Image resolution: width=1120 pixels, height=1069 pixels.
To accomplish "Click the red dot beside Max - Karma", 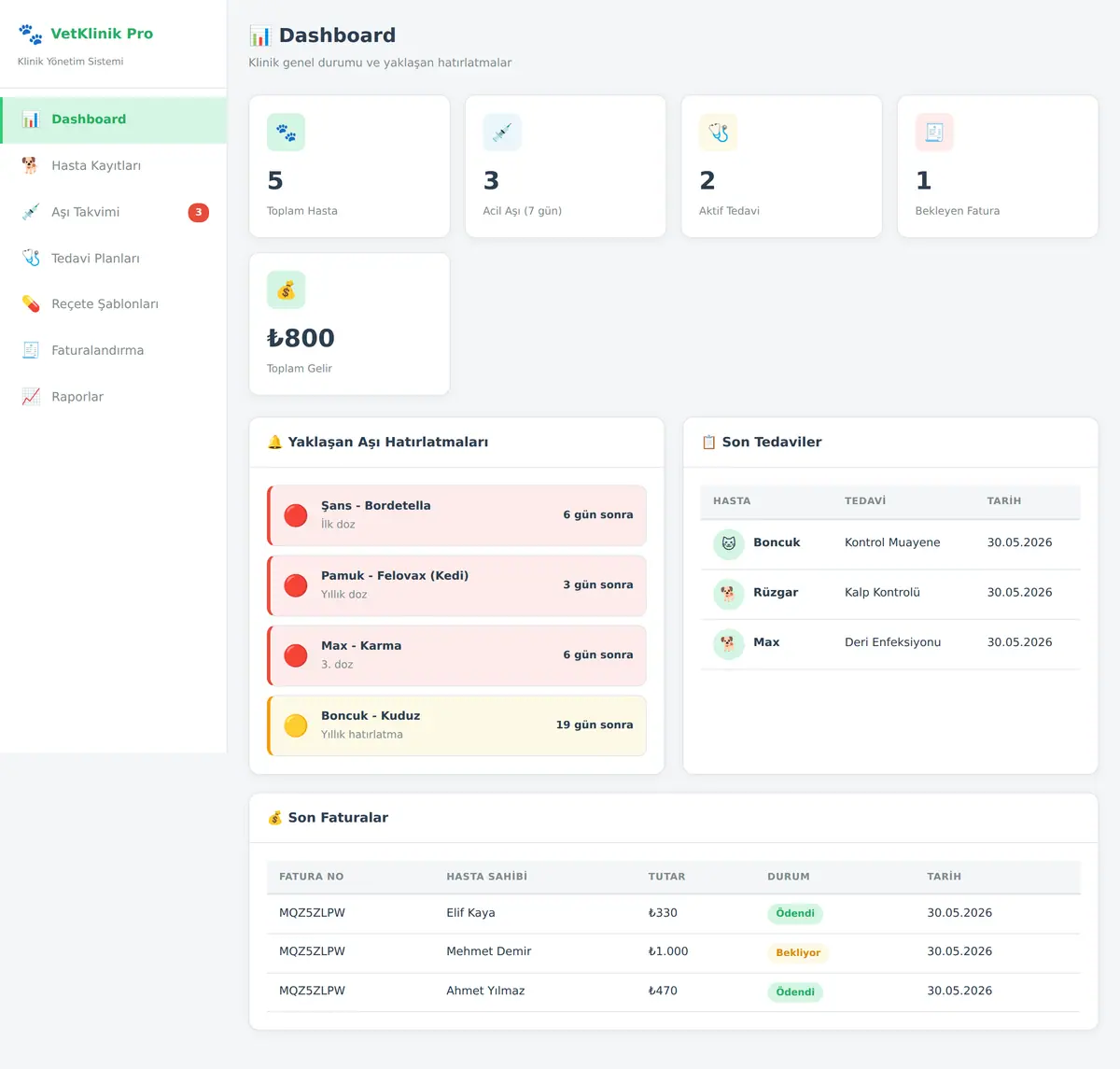I will (x=296, y=655).
